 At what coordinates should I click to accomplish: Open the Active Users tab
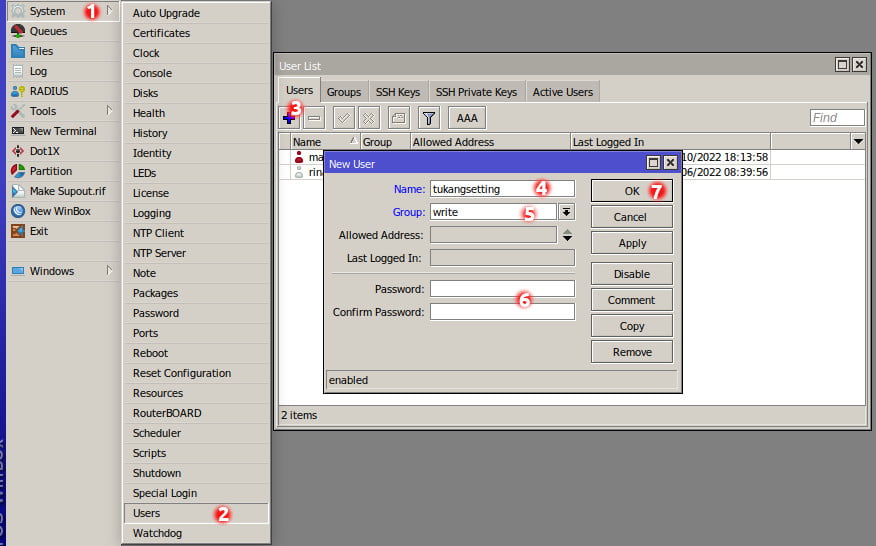pyautogui.click(x=562, y=92)
